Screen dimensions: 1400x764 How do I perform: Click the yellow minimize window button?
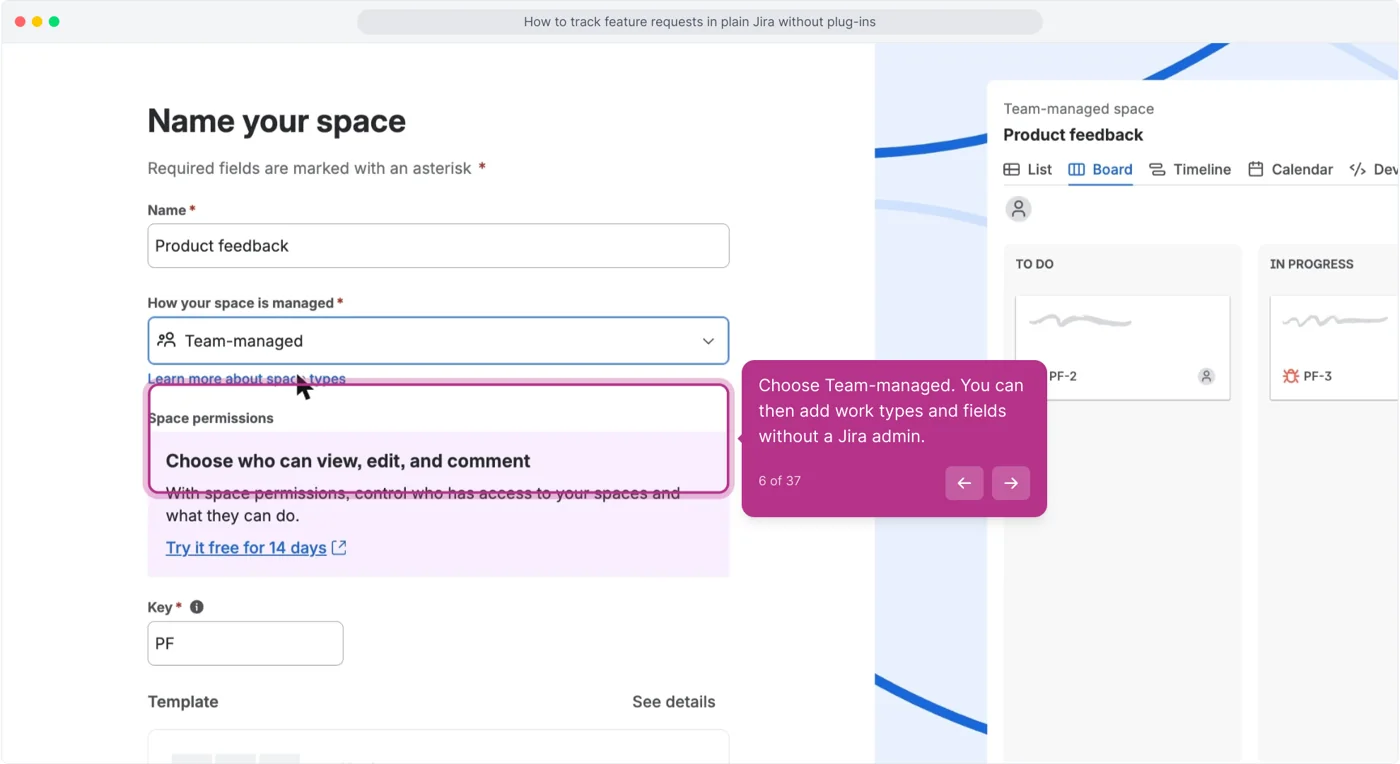click(37, 21)
